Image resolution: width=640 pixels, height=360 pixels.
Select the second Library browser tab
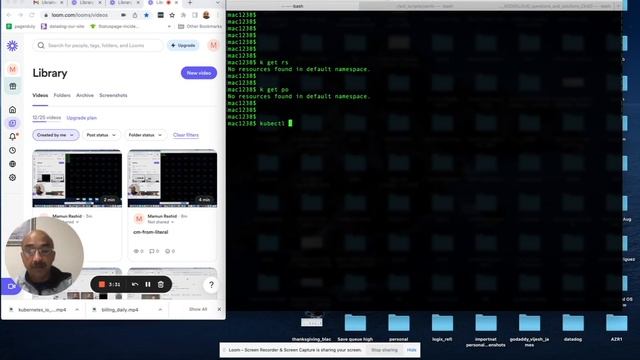pyautogui.click(x=86, y=2)
